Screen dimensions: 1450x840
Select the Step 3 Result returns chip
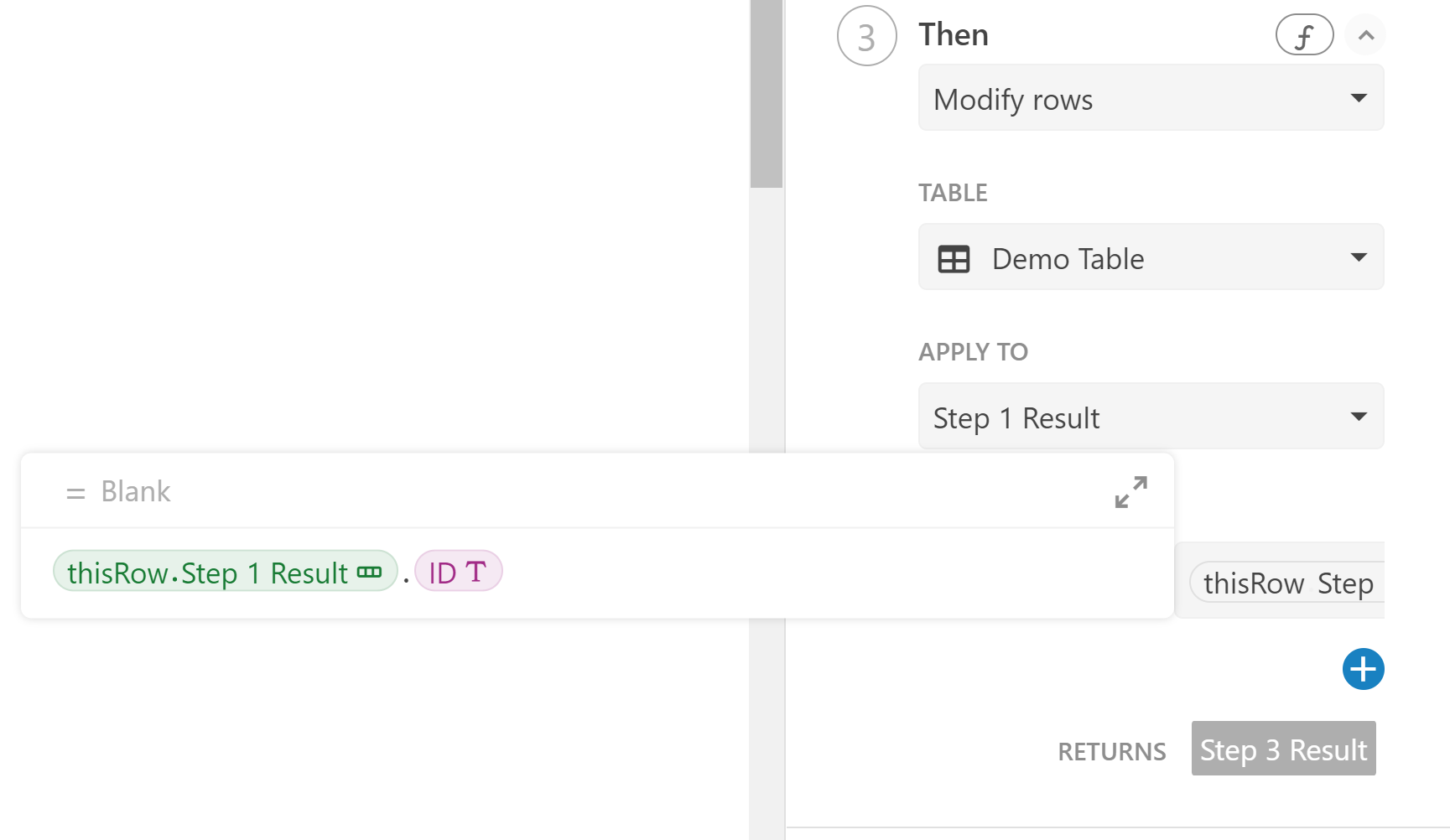click(1282, 749)
